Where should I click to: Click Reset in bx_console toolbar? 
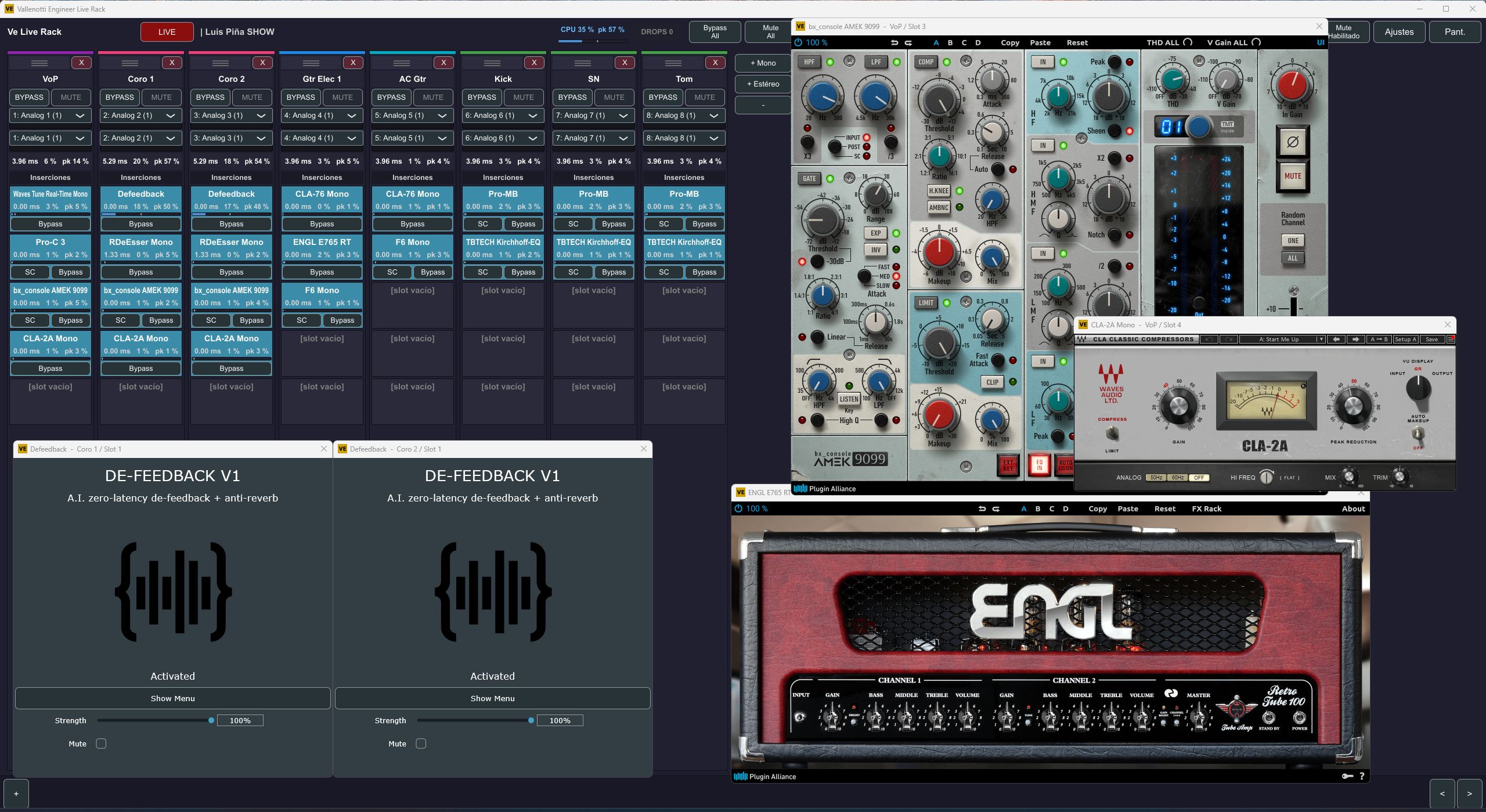point(1077,42)
